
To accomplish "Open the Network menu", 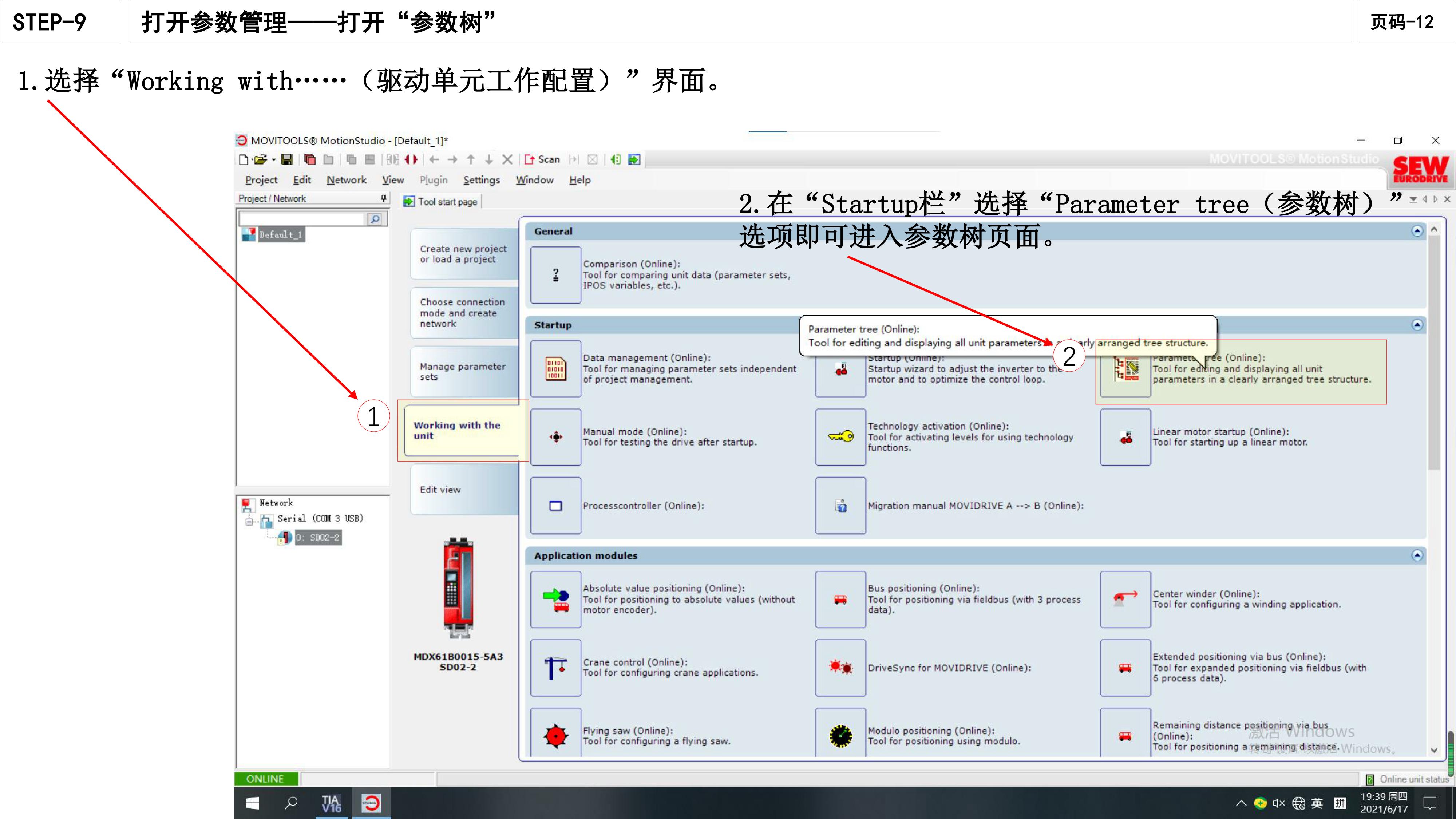I will (x=347, y=180).
